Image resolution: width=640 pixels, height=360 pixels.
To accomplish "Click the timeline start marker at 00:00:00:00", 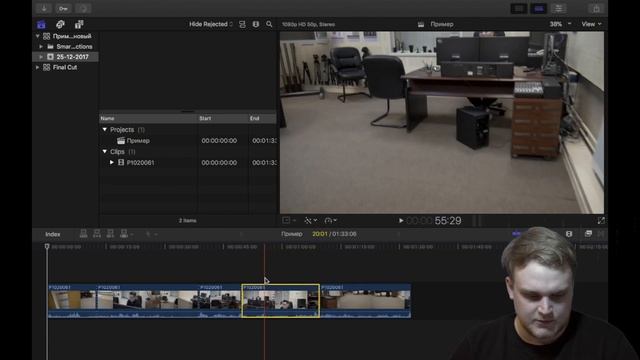I will [47, 247].
